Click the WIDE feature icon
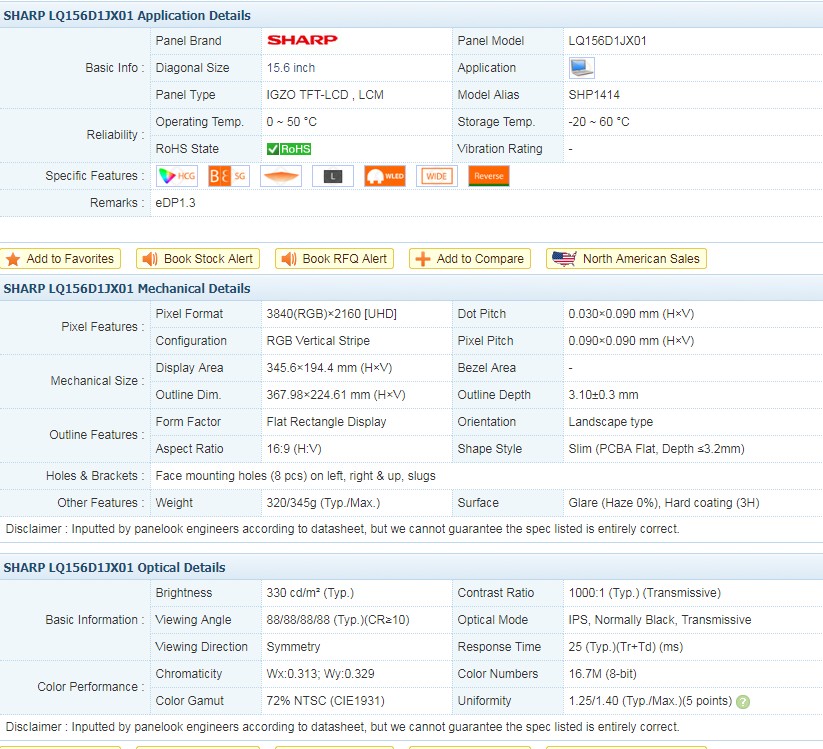The image size is (823, 749). (x=437, y=176)
